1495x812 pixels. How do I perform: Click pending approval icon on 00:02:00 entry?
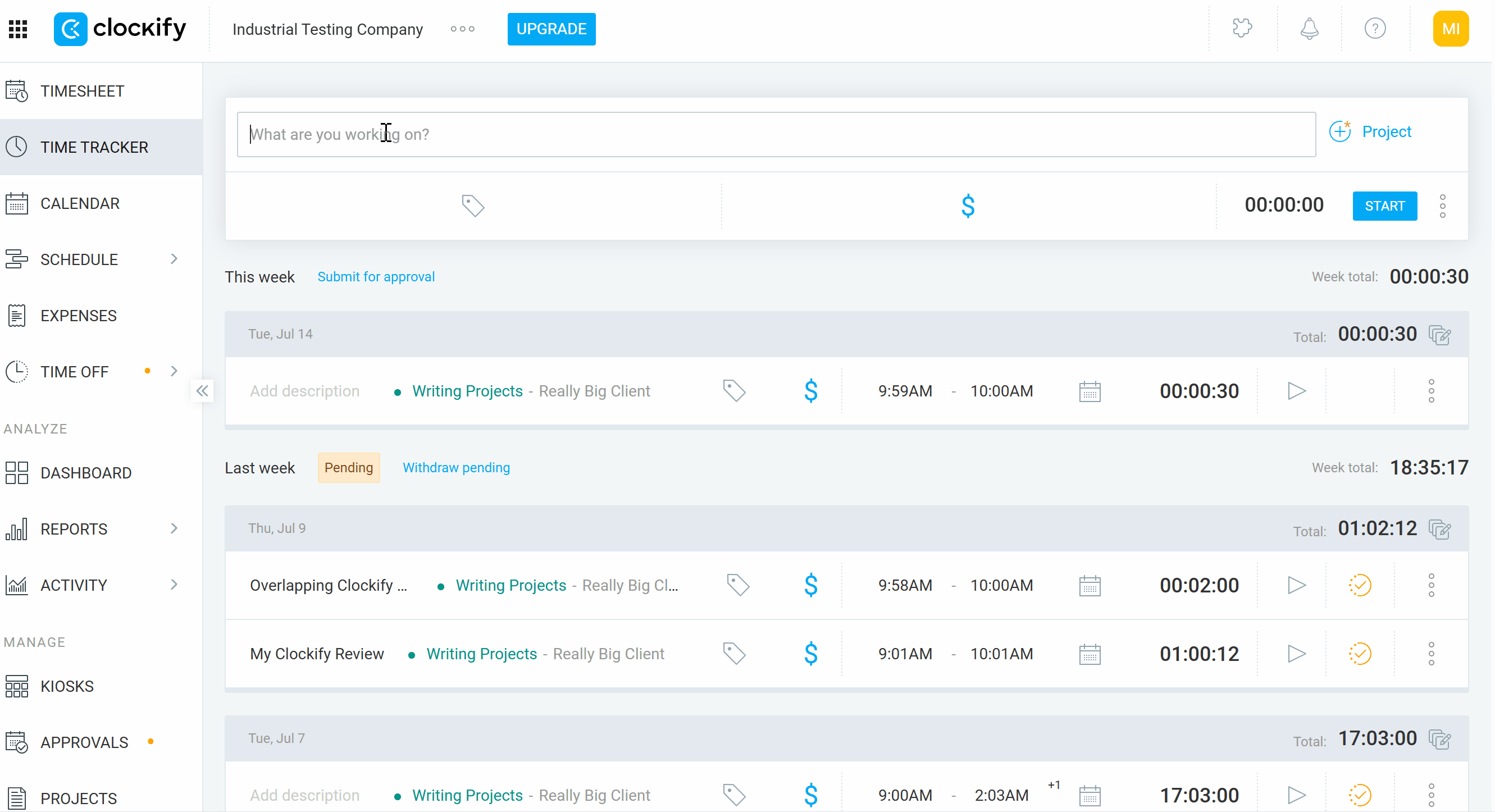tap(1360, 586)
